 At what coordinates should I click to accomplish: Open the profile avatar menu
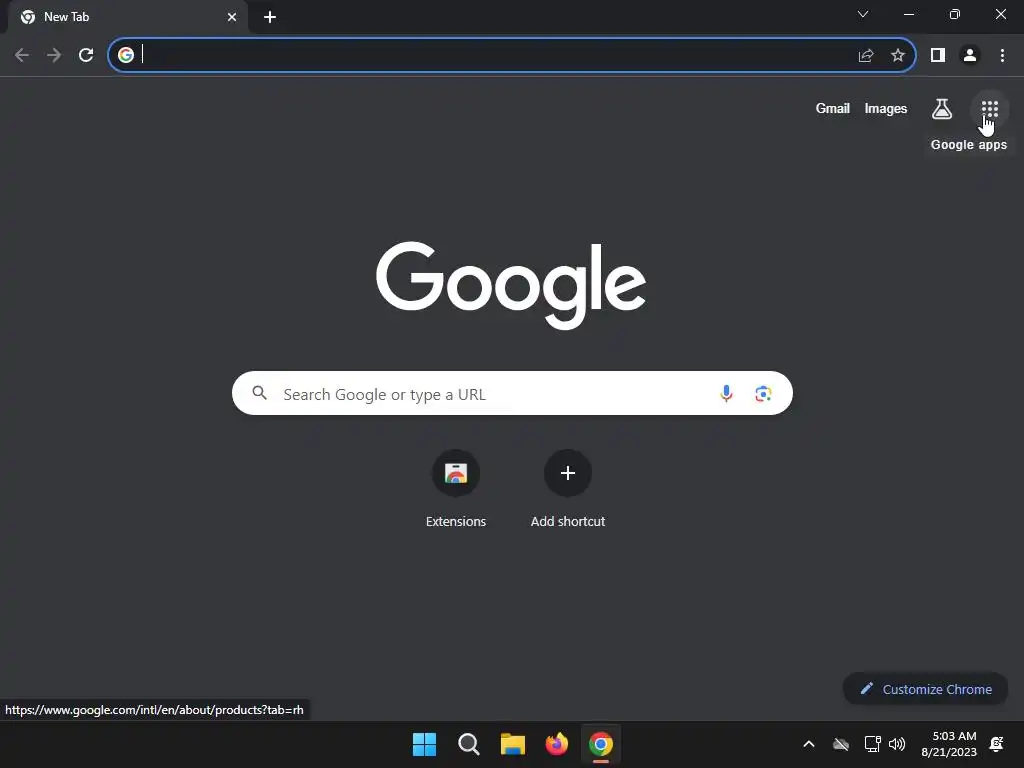click(970, 55)
